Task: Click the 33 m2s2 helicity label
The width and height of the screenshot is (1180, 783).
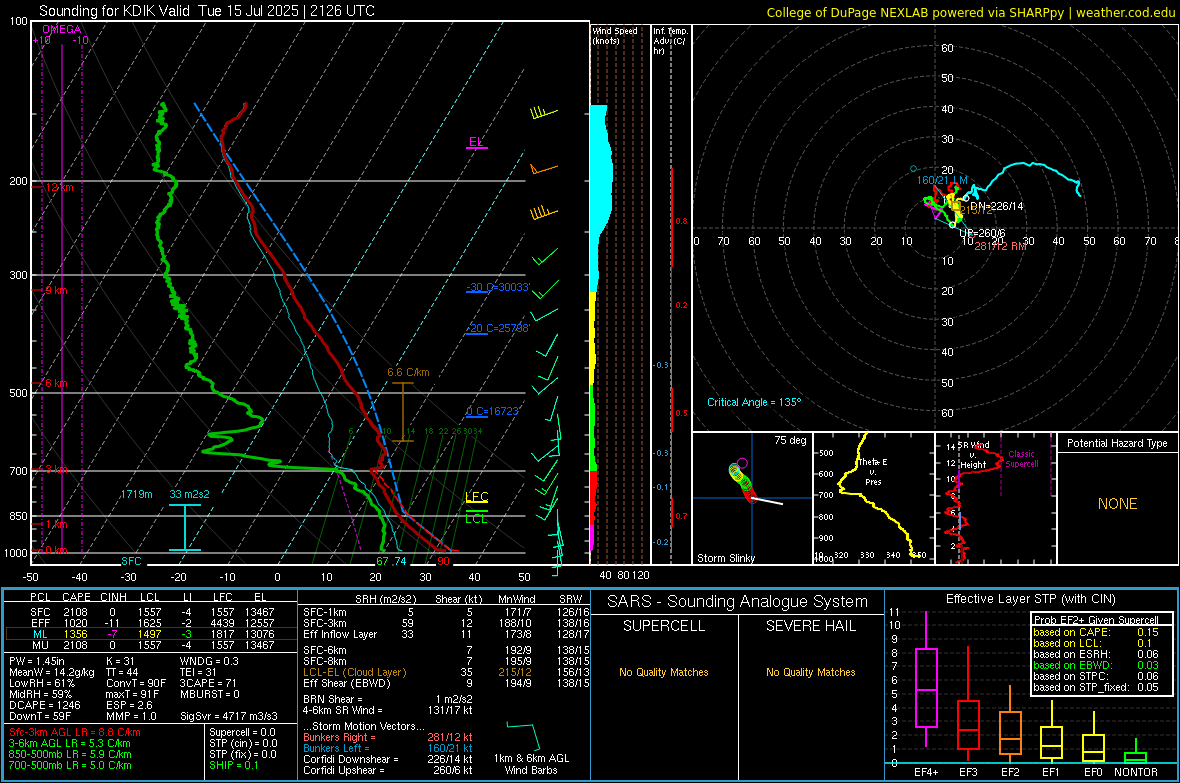Action: 190,494
